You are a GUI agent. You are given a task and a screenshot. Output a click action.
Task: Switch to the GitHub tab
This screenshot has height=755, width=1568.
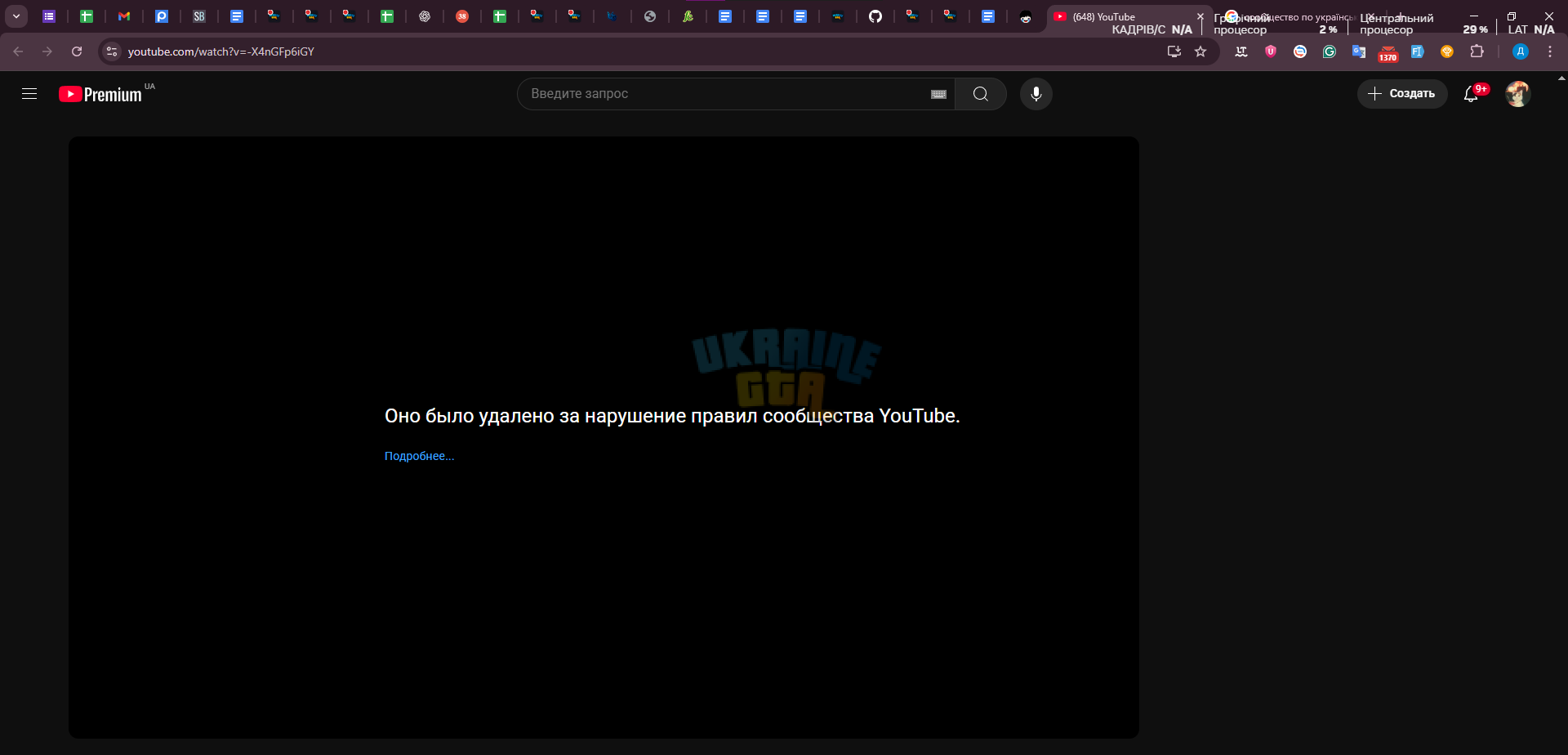click(875, 16)
